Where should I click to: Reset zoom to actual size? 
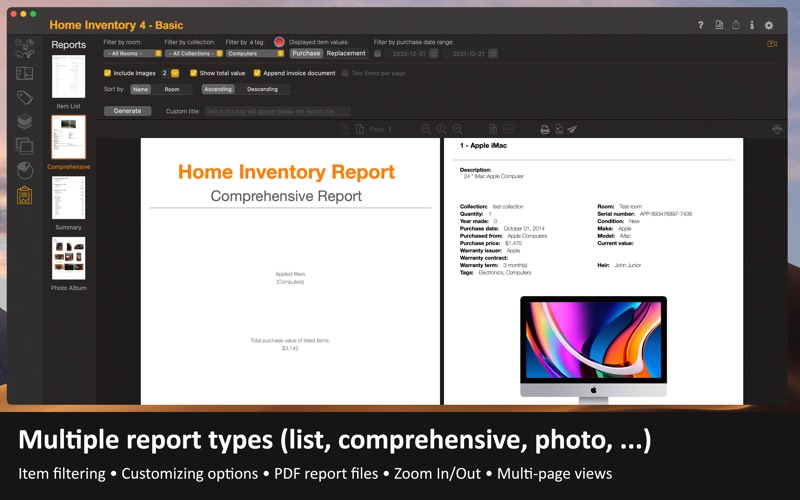point(442,129)
